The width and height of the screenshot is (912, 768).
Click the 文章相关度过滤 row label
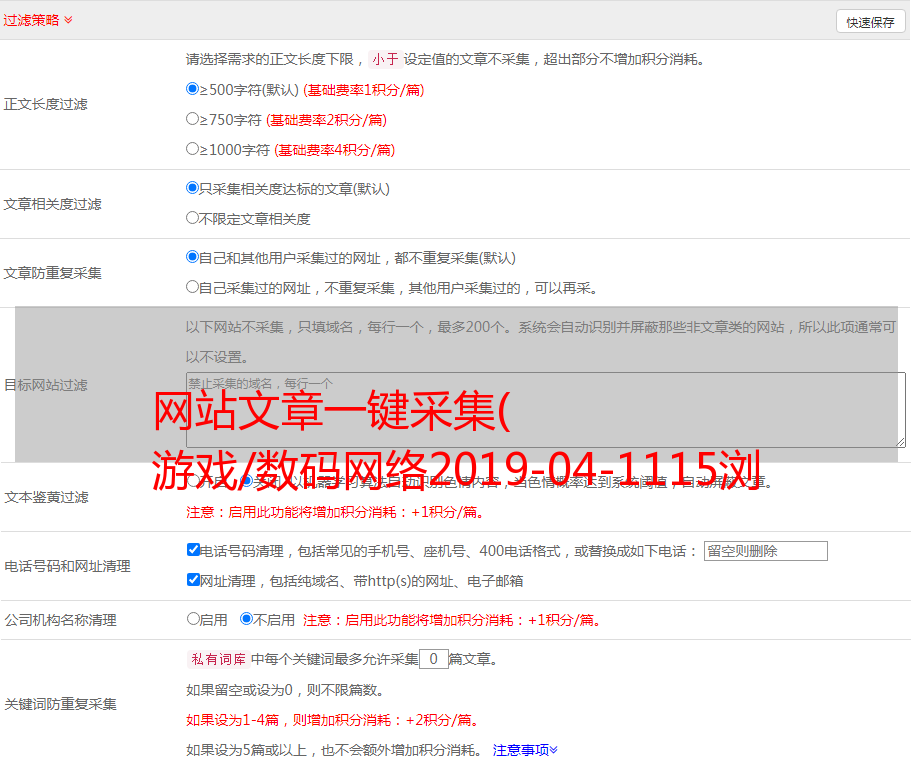click(x=52, y=204)
